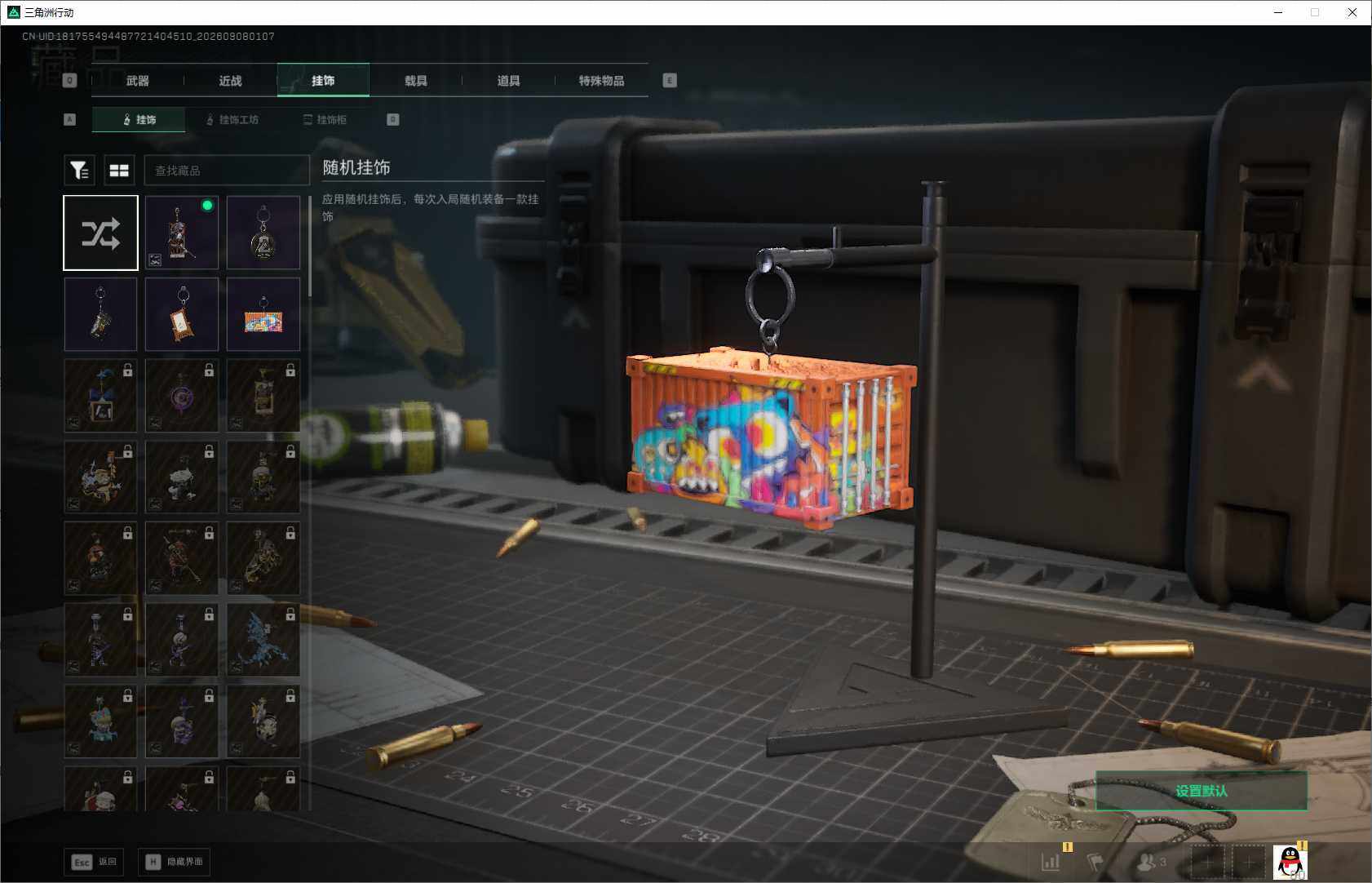Open the flag icon in bottom bar

(1095, 861)
